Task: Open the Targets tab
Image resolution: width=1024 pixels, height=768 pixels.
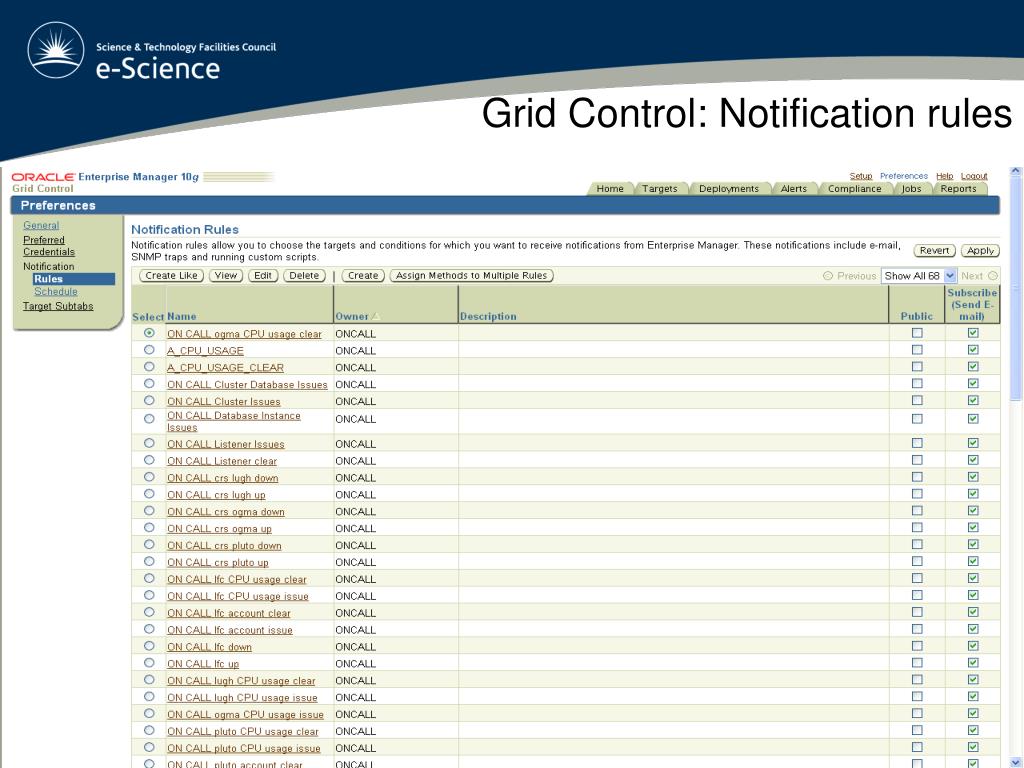Action: click(x=660, y=189)
